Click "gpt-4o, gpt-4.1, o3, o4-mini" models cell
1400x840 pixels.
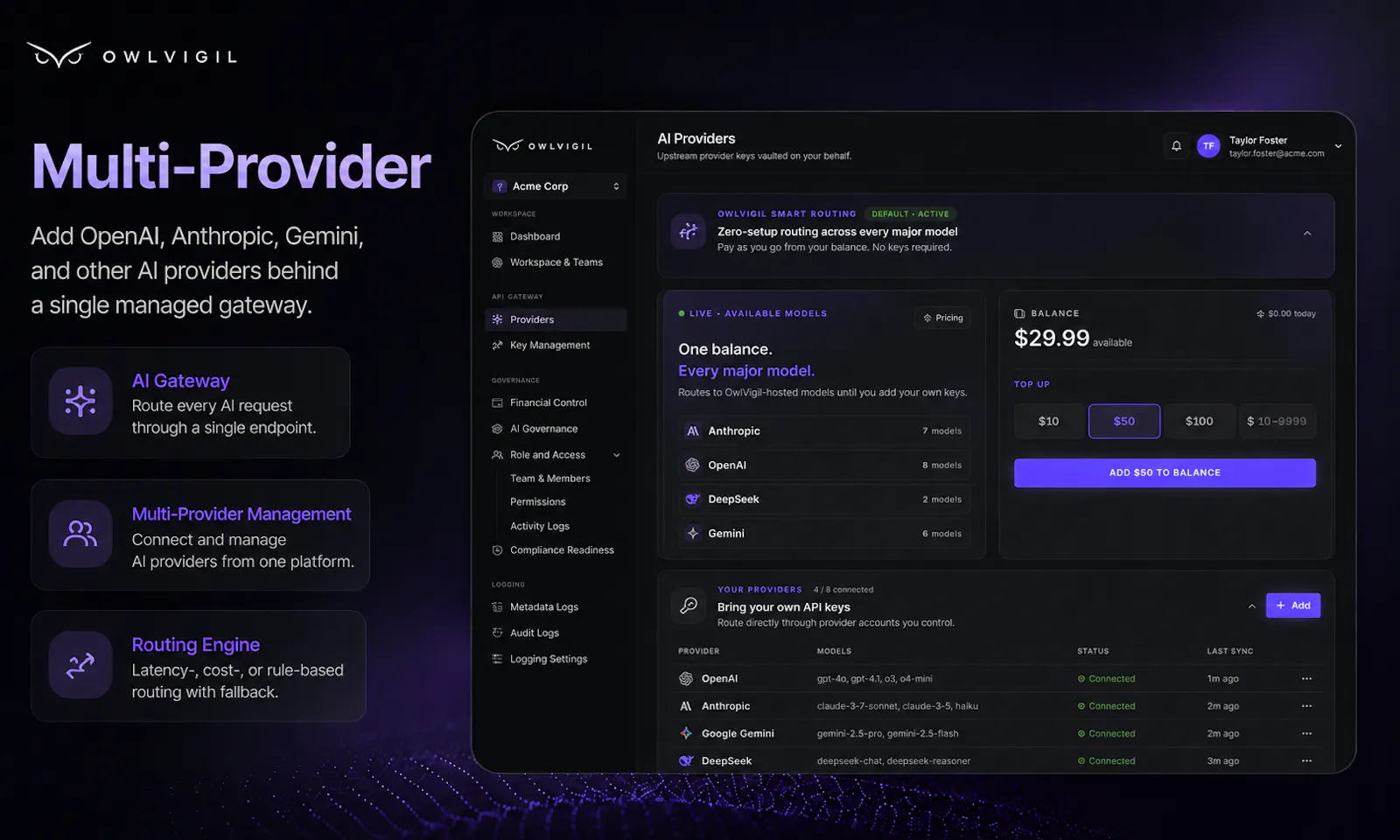875,679
